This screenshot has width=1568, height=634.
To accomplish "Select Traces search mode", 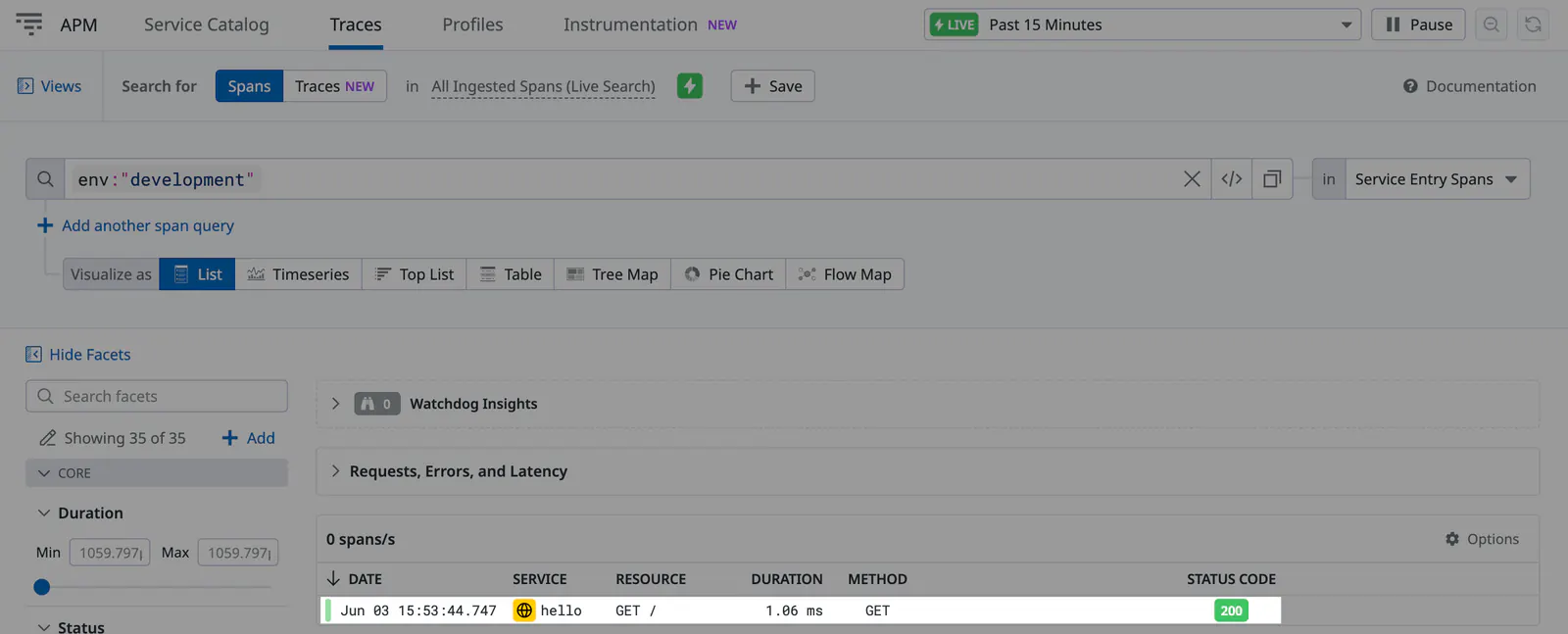I will coord(335,86).
